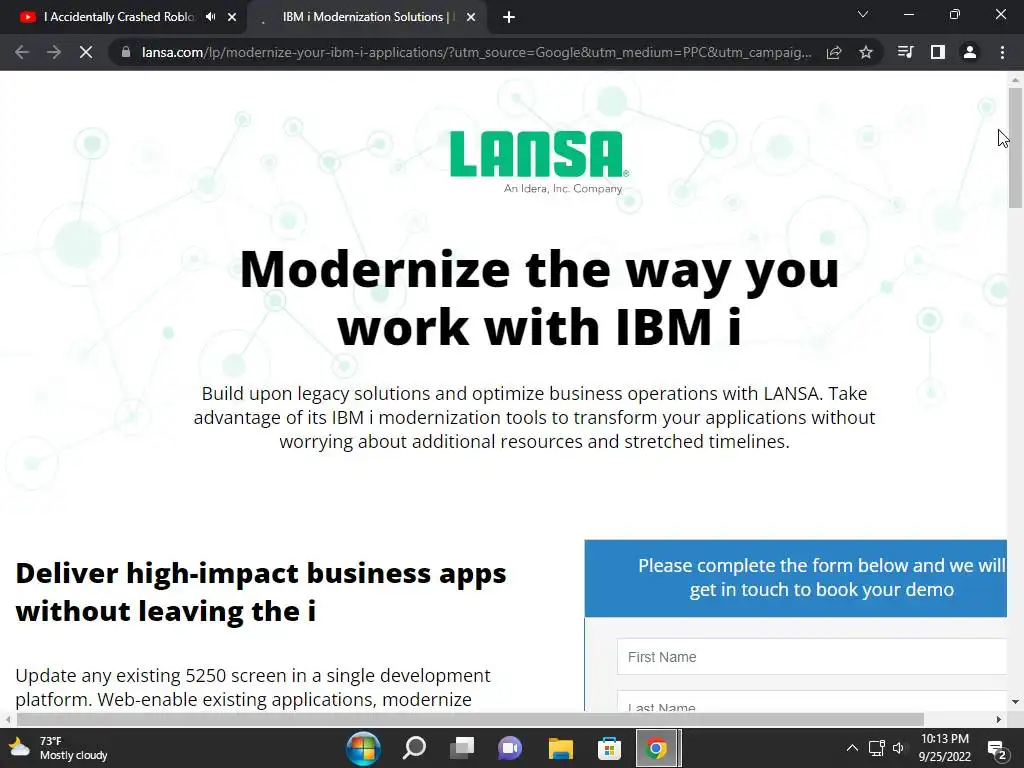Open the volume tray icon
Screen dimensions: 1024x768
pos(899,748)
